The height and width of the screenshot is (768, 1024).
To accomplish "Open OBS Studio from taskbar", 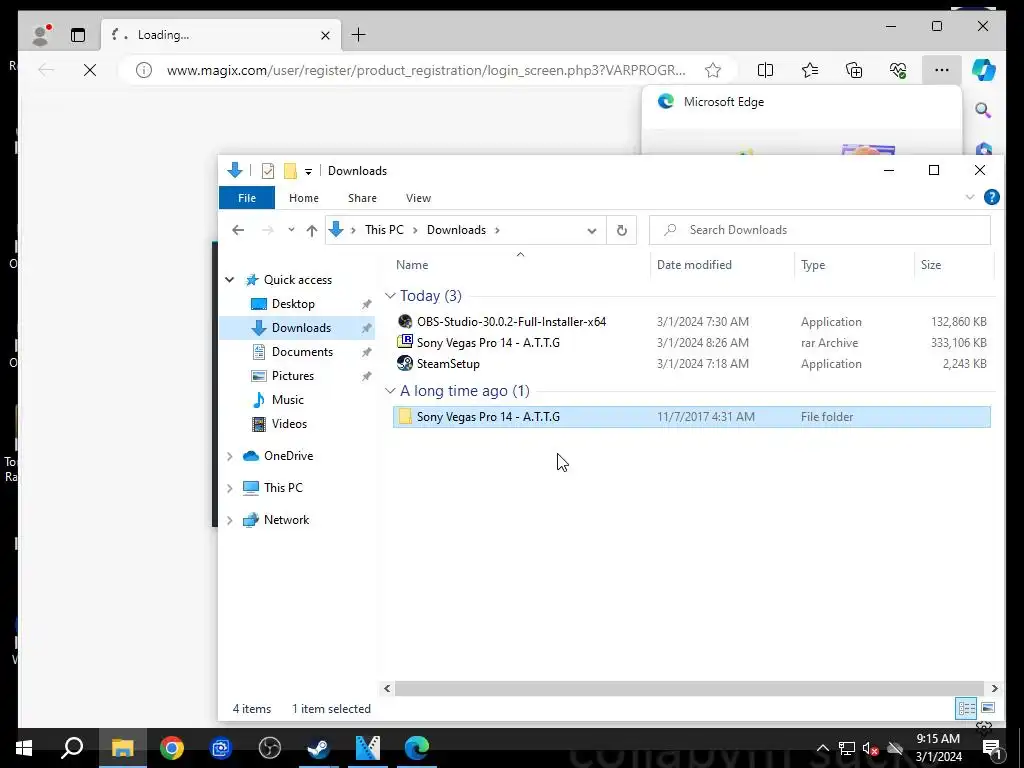I will click(270, 748).
